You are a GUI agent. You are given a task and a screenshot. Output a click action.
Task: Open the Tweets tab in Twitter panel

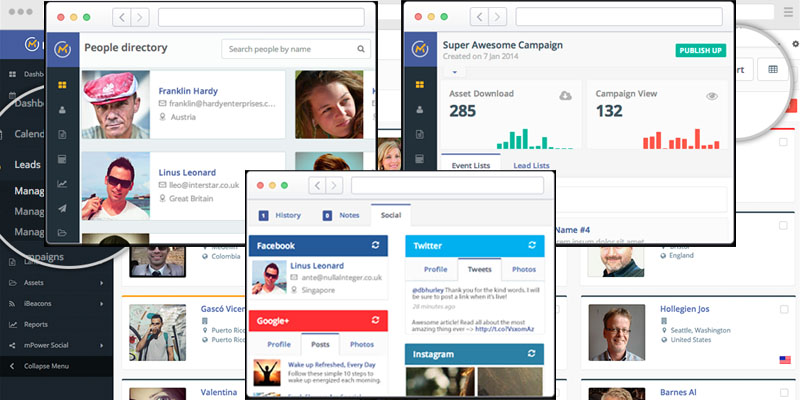point(480,269)
